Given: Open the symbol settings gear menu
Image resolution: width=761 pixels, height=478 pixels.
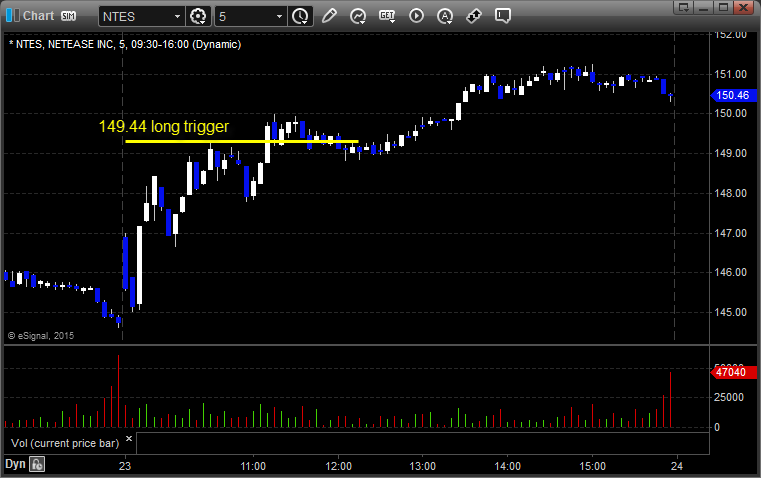Looking at the screenshot, I should (198, 16).
